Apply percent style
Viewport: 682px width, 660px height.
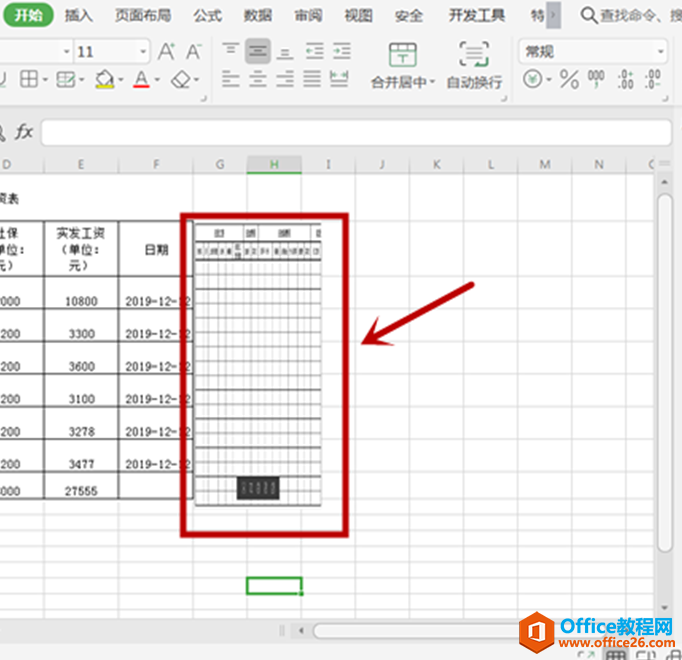(x=569, y=79)
